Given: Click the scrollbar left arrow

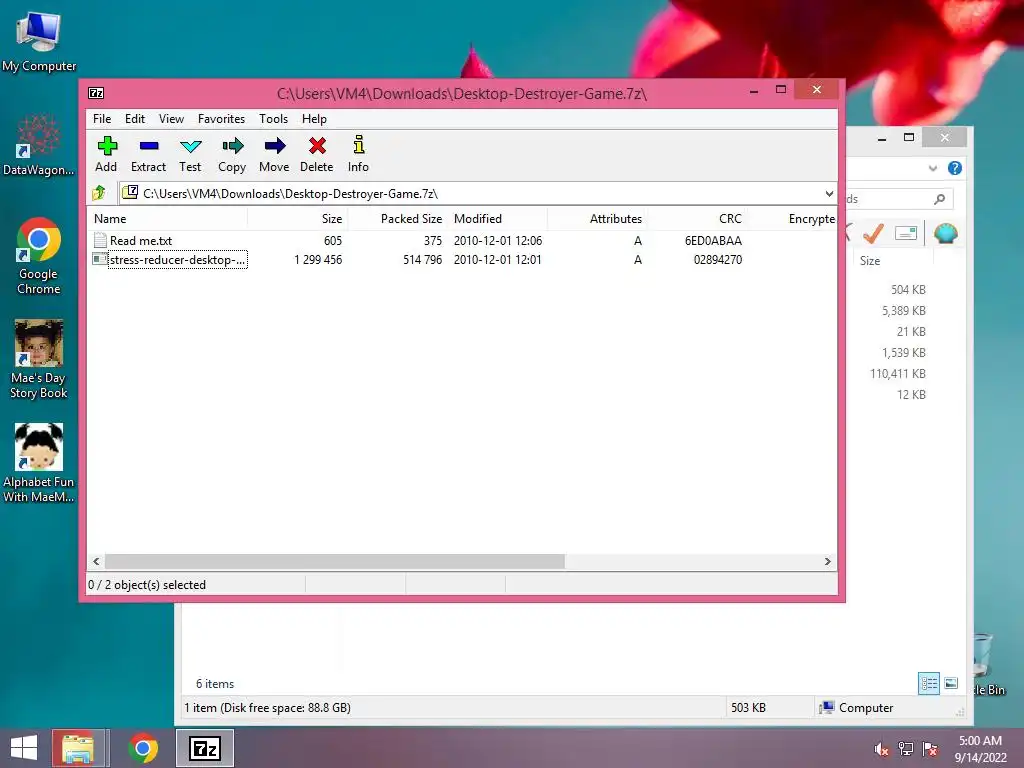Looking at the screenshot, I should coord(97,561).
